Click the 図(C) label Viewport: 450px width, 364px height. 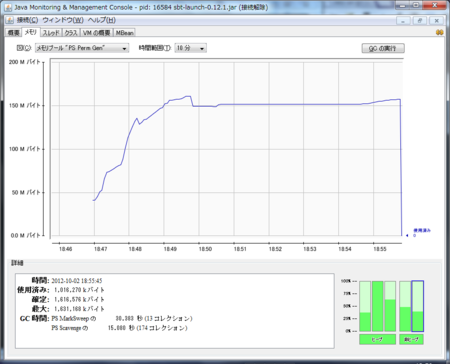pos(24,48)
